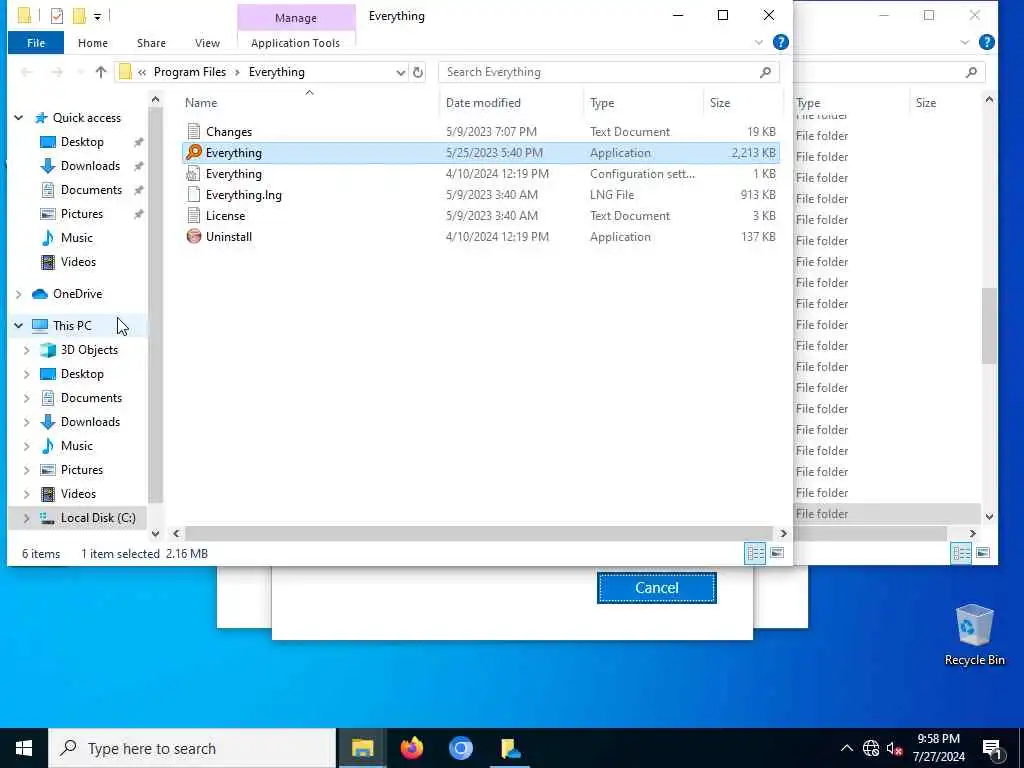
Task: Open the Application Tools tab
Action: (x=295, y=43)
